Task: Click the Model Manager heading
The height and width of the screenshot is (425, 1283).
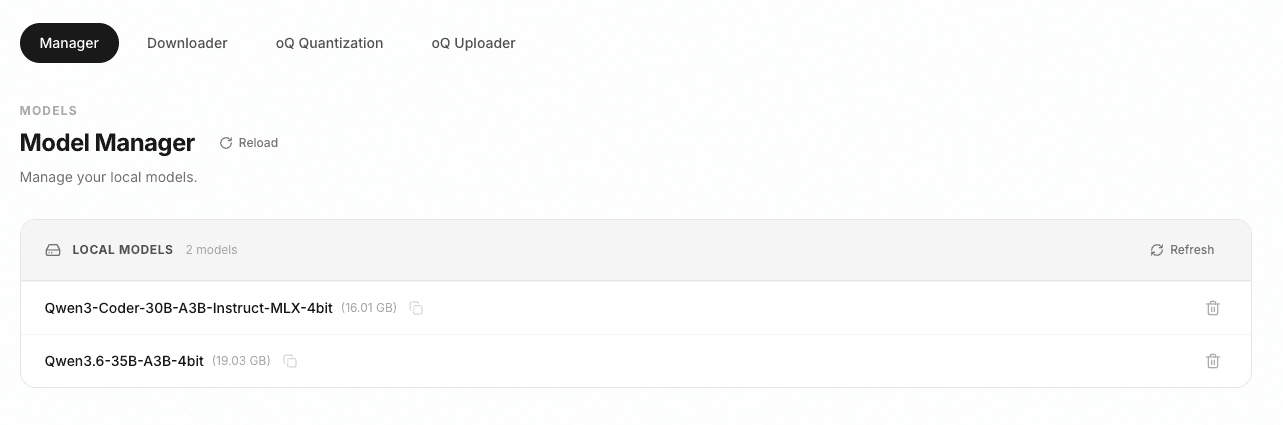Action: [x=107, y=143]
